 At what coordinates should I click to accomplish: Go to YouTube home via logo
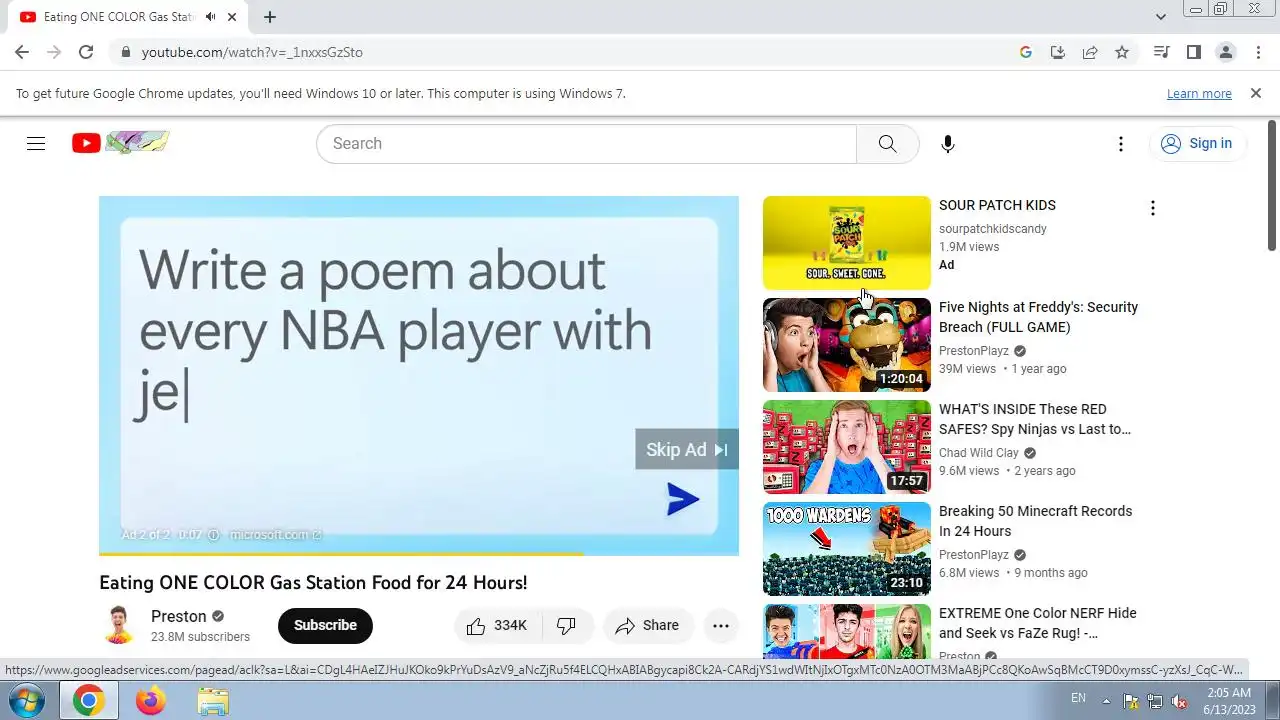(x=120, y=143)
